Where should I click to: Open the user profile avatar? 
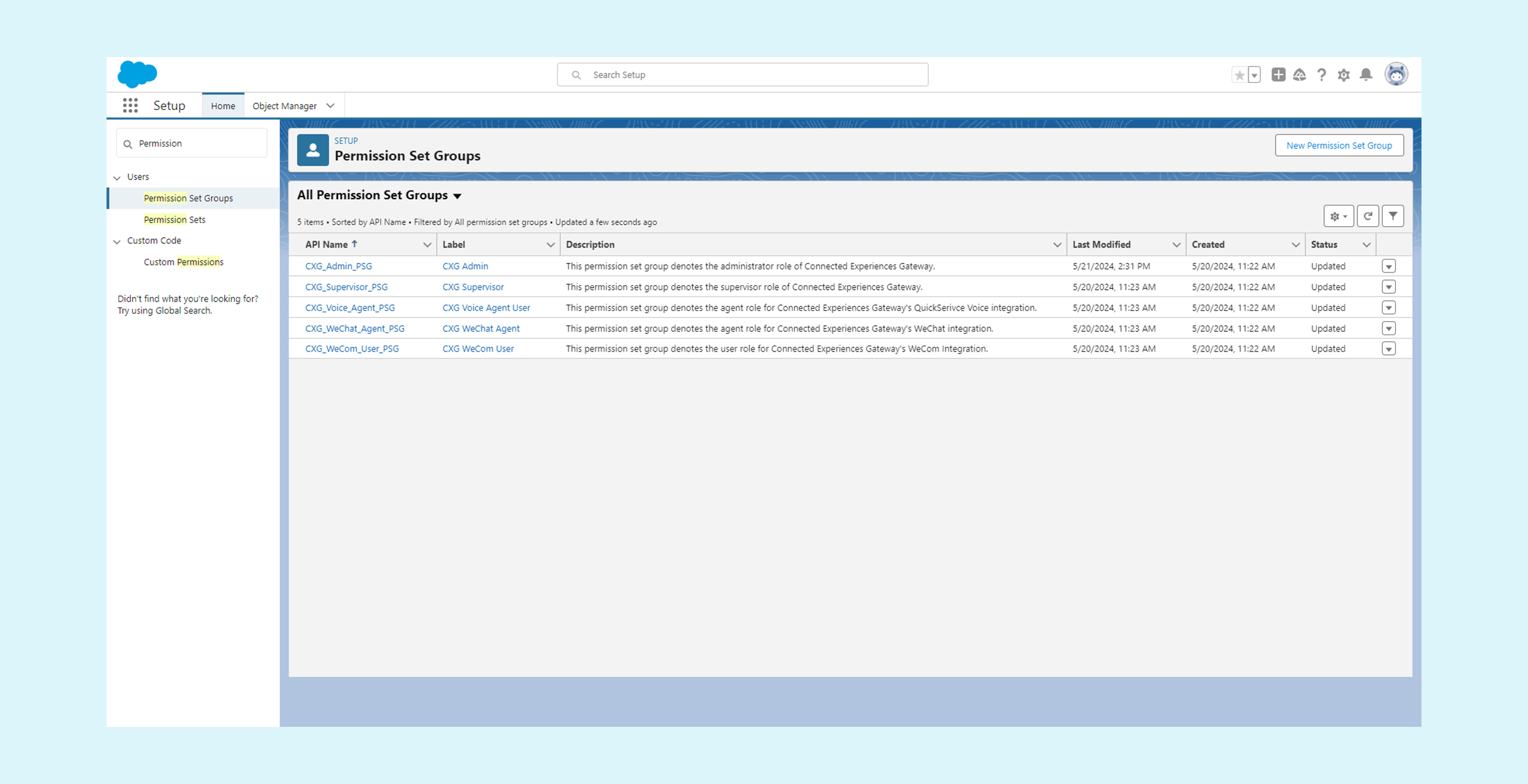click(x=1396, y=74)
